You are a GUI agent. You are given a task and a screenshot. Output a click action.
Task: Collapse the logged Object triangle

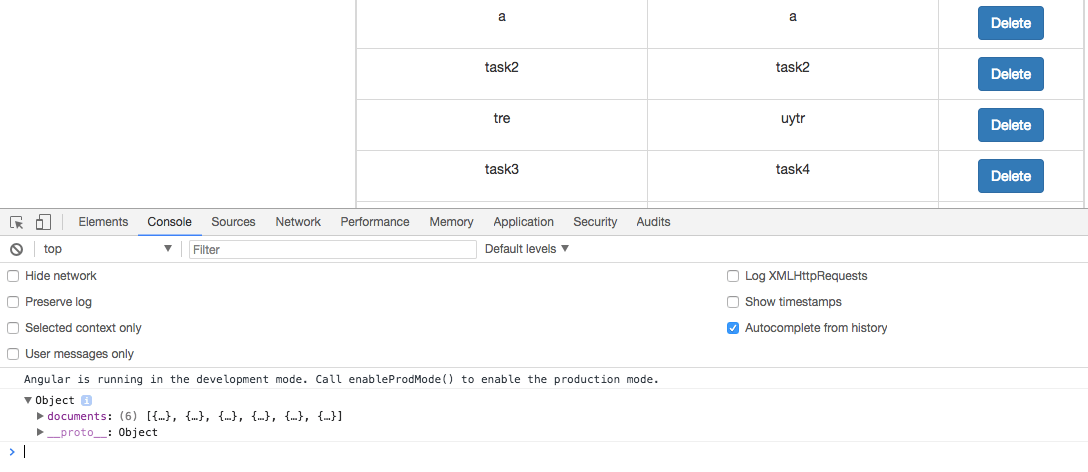coord(28,401)
